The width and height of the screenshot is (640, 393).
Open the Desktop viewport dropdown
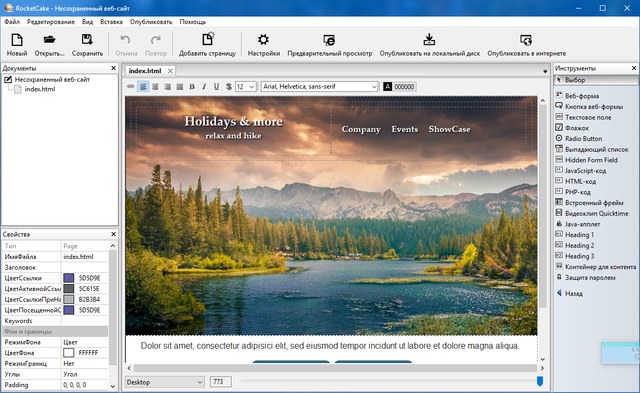point(164,382)
